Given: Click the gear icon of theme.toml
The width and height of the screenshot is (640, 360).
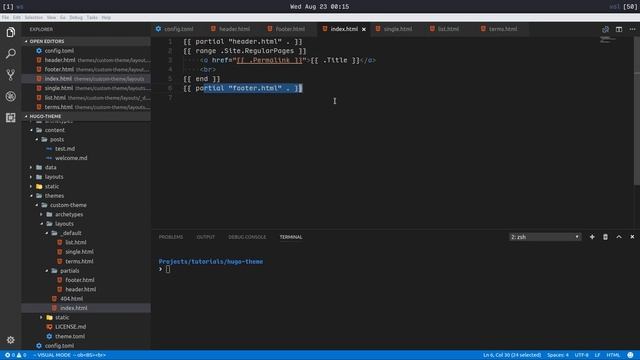Looking at the screenshot, I should point(49,336).
